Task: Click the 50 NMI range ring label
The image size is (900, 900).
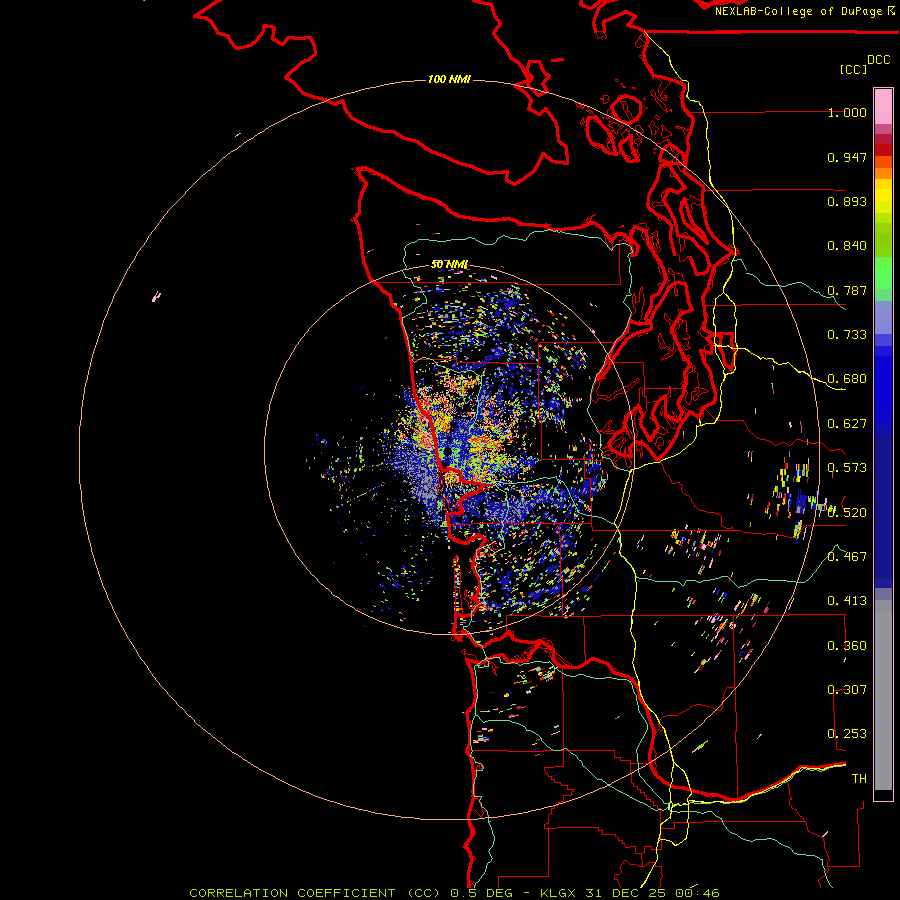Action: click(x=449, y=264)
